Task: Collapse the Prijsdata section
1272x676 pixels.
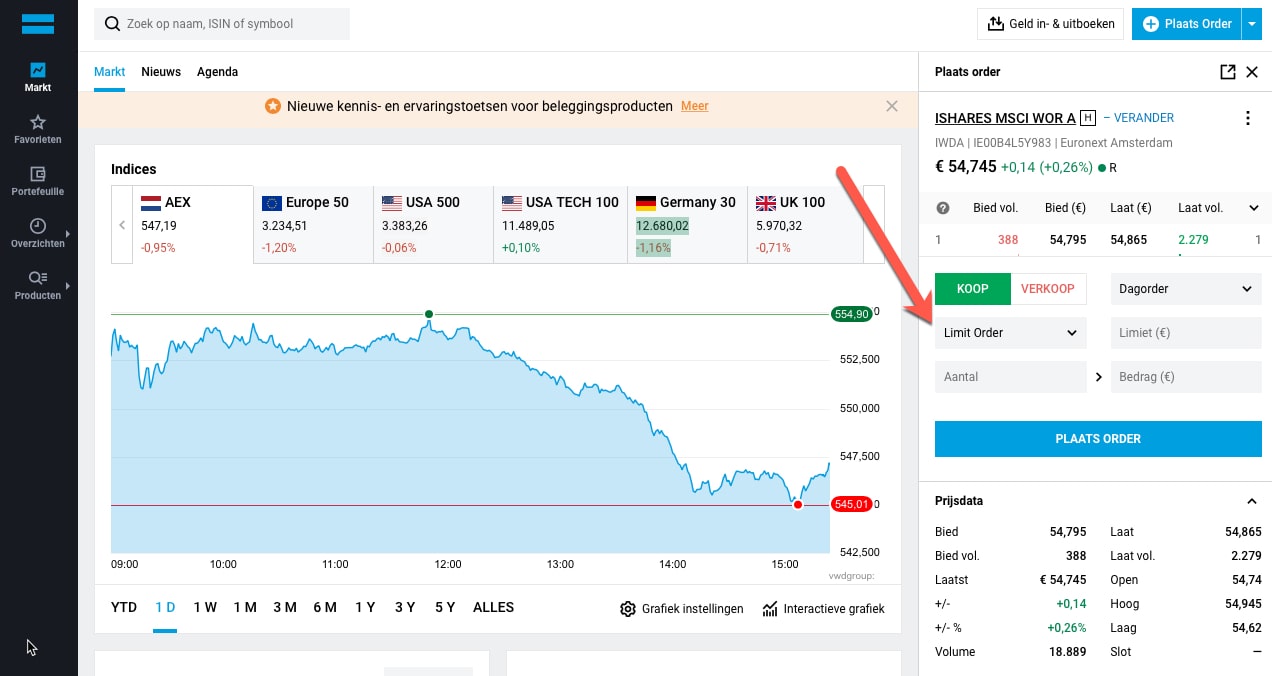Action: click(1252, 501)
